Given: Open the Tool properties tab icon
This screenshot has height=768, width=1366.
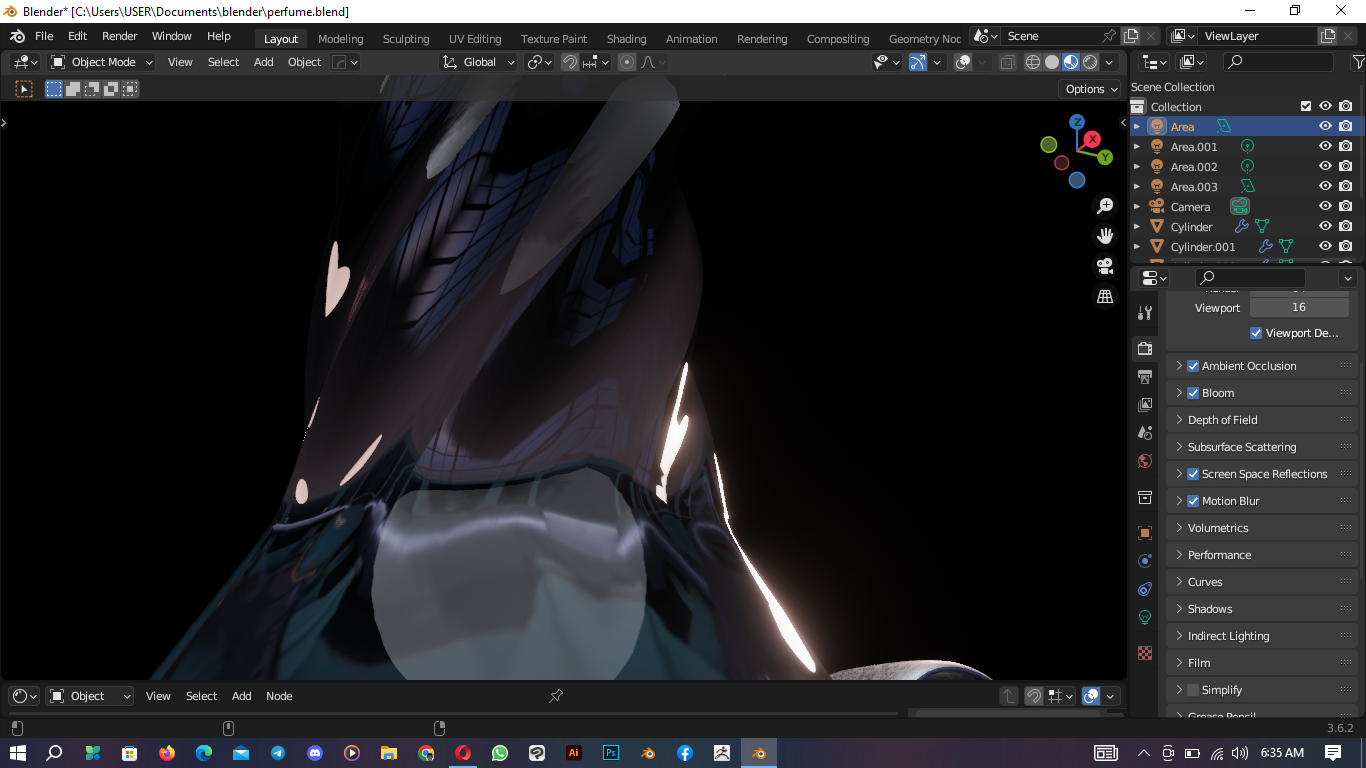Looking at the screenshot, I should [x=1145, y=313].
